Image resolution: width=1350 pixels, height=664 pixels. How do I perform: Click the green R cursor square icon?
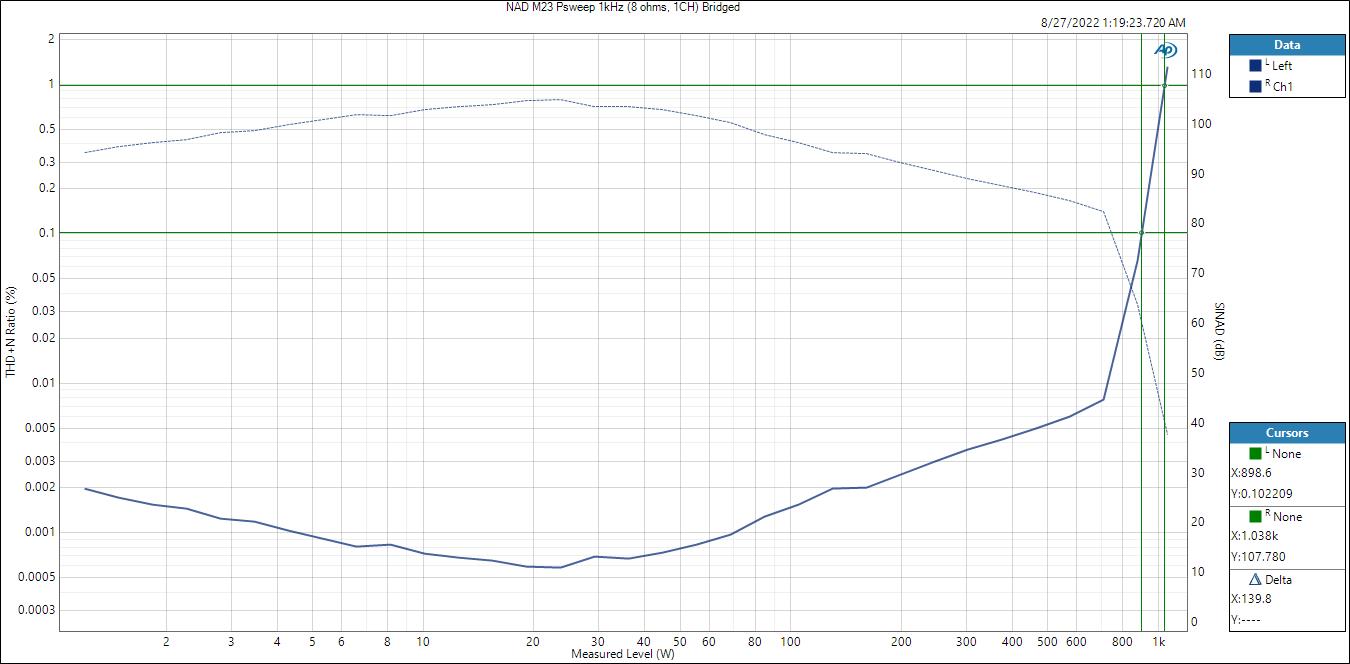(1256, 517)
